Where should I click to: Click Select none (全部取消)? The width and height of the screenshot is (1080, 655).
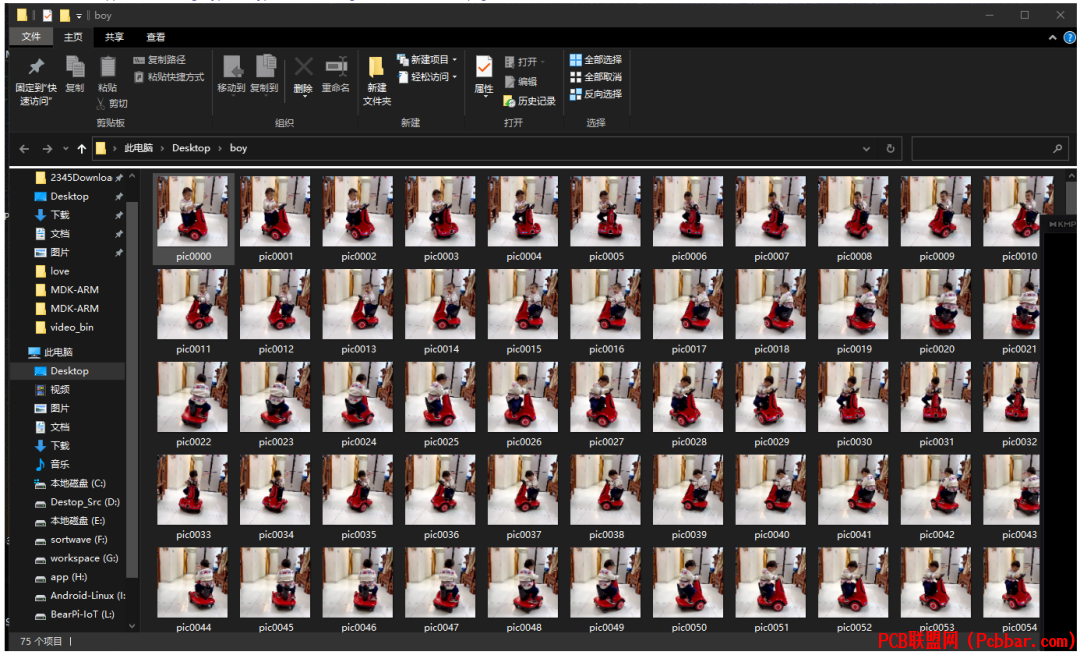tap(596, 77)
